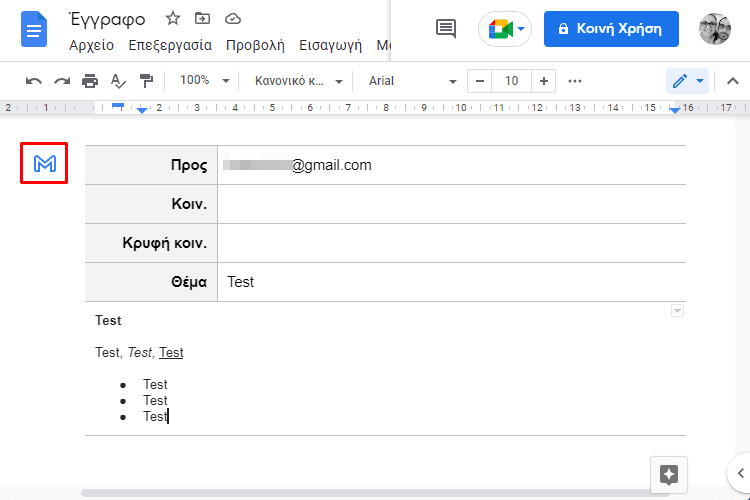Click the empty Κρυφή κοιν. field
The width and height of the screenshot is (750, 500).
click(x=451, y=243)
